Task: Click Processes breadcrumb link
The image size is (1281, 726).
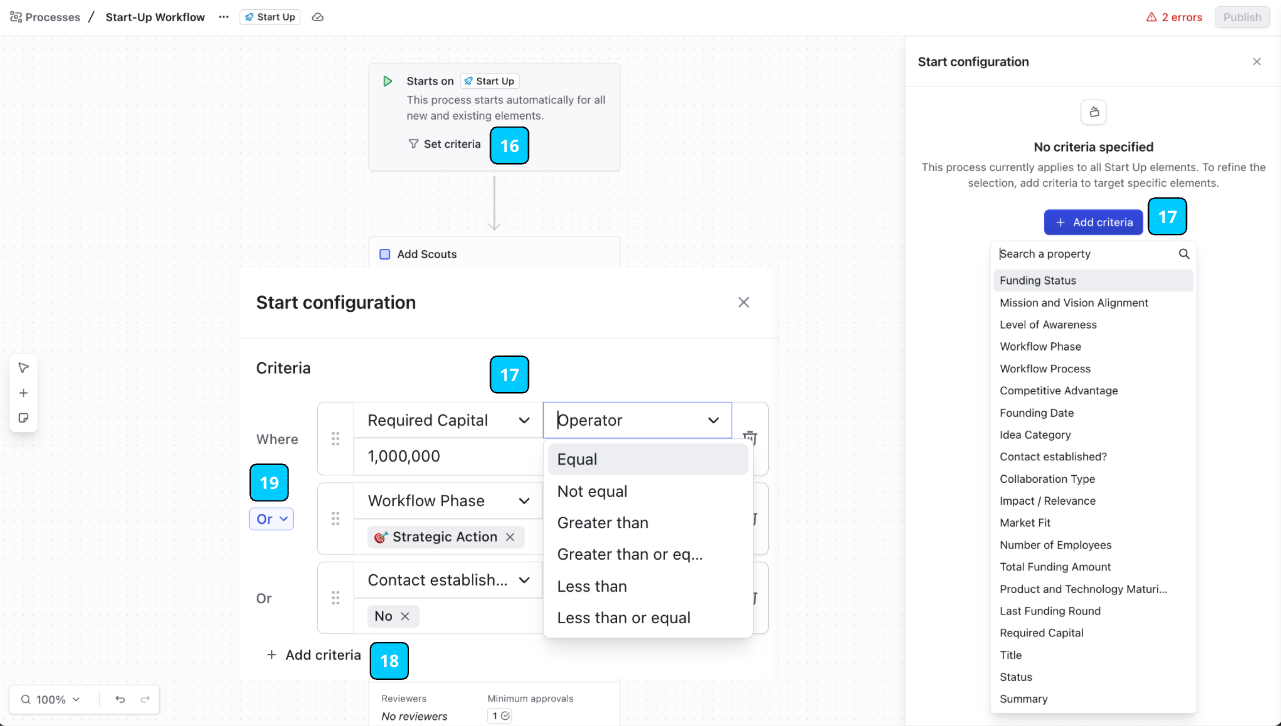Action: (45, 17)
